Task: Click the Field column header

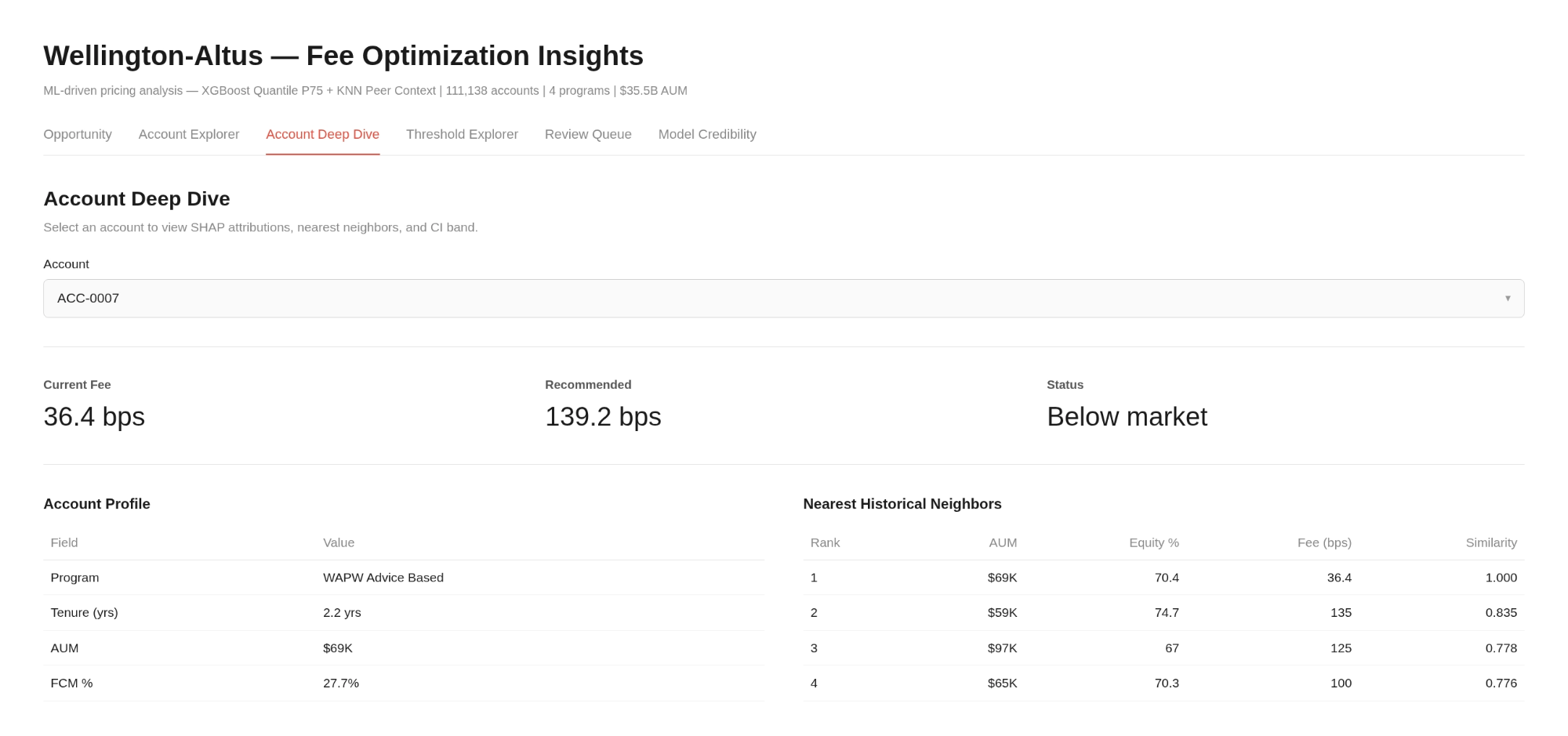Action: [x=64, y=542]
